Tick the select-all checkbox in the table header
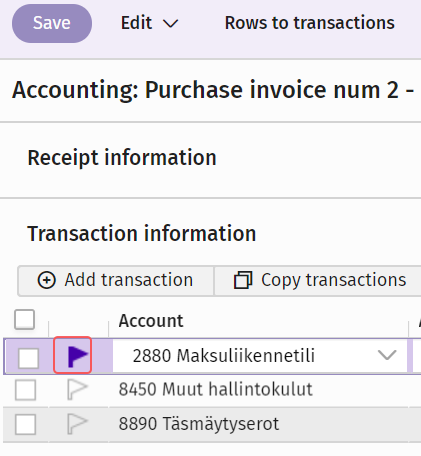Image resolution: width=421 pixels, height=456 pixels. pyautogui.click(x=25, y=319)
